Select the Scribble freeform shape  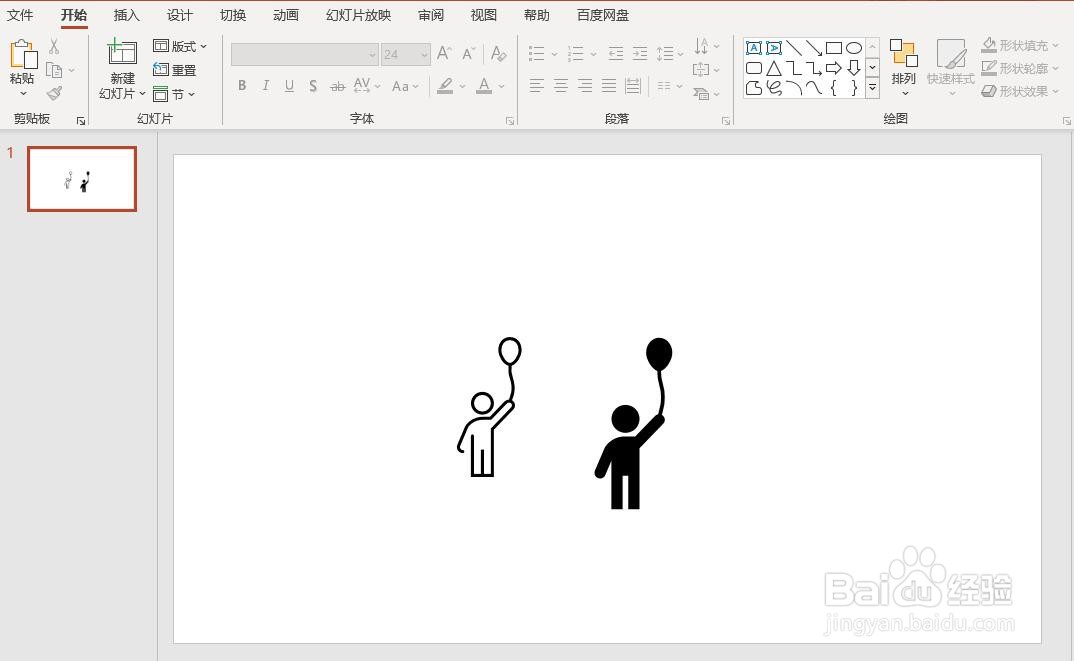pyautogui.click(x=774, y=88)
